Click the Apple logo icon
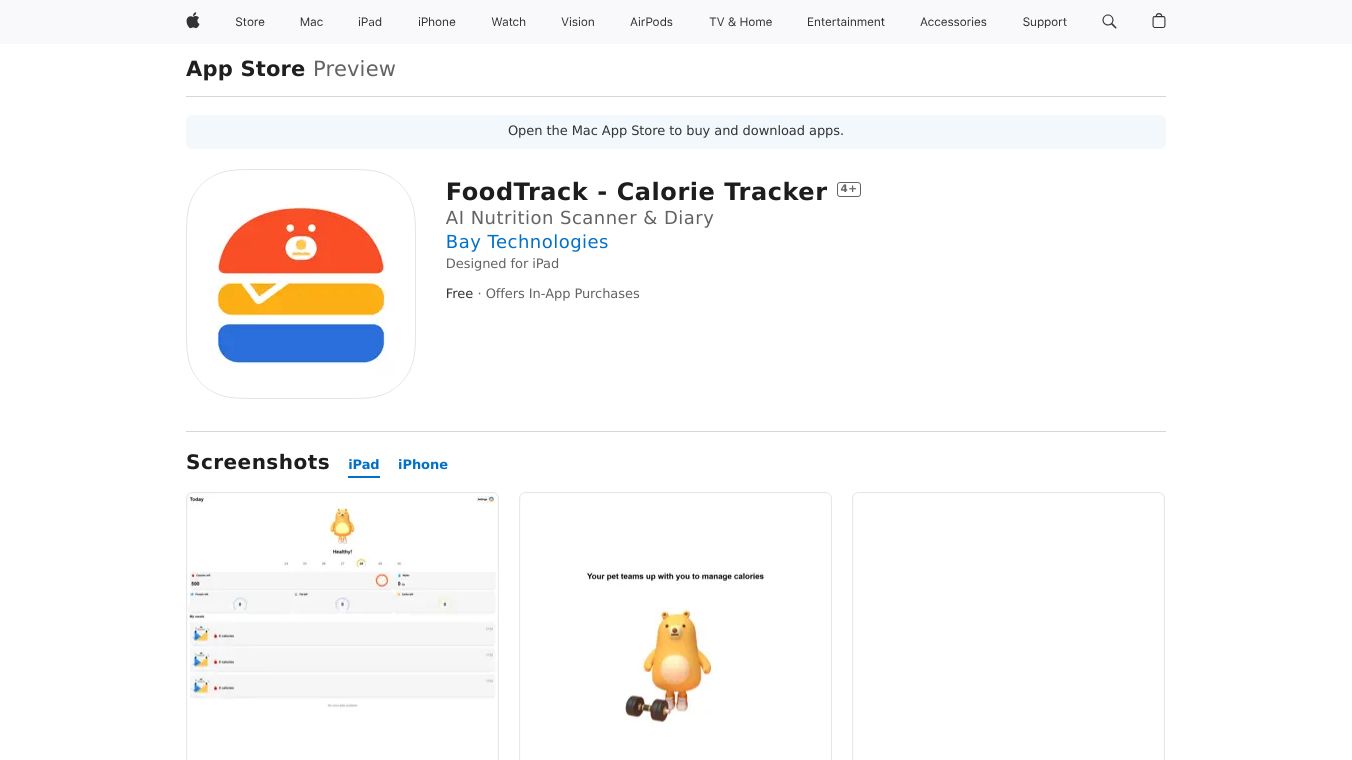The width and height of the screenshot is (1352, 760). point(193,21)
